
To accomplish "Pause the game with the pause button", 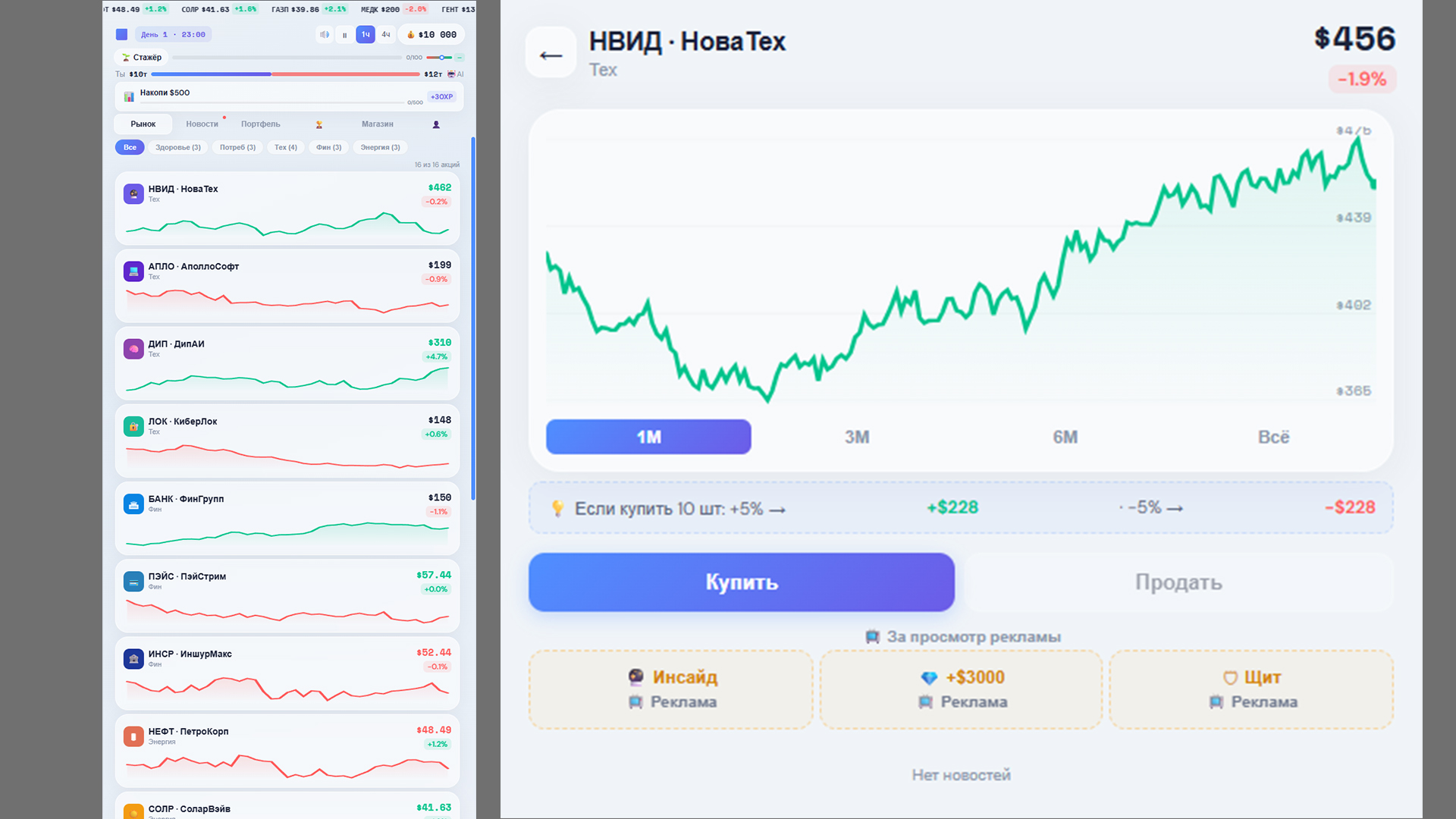I will coord(344,35).
